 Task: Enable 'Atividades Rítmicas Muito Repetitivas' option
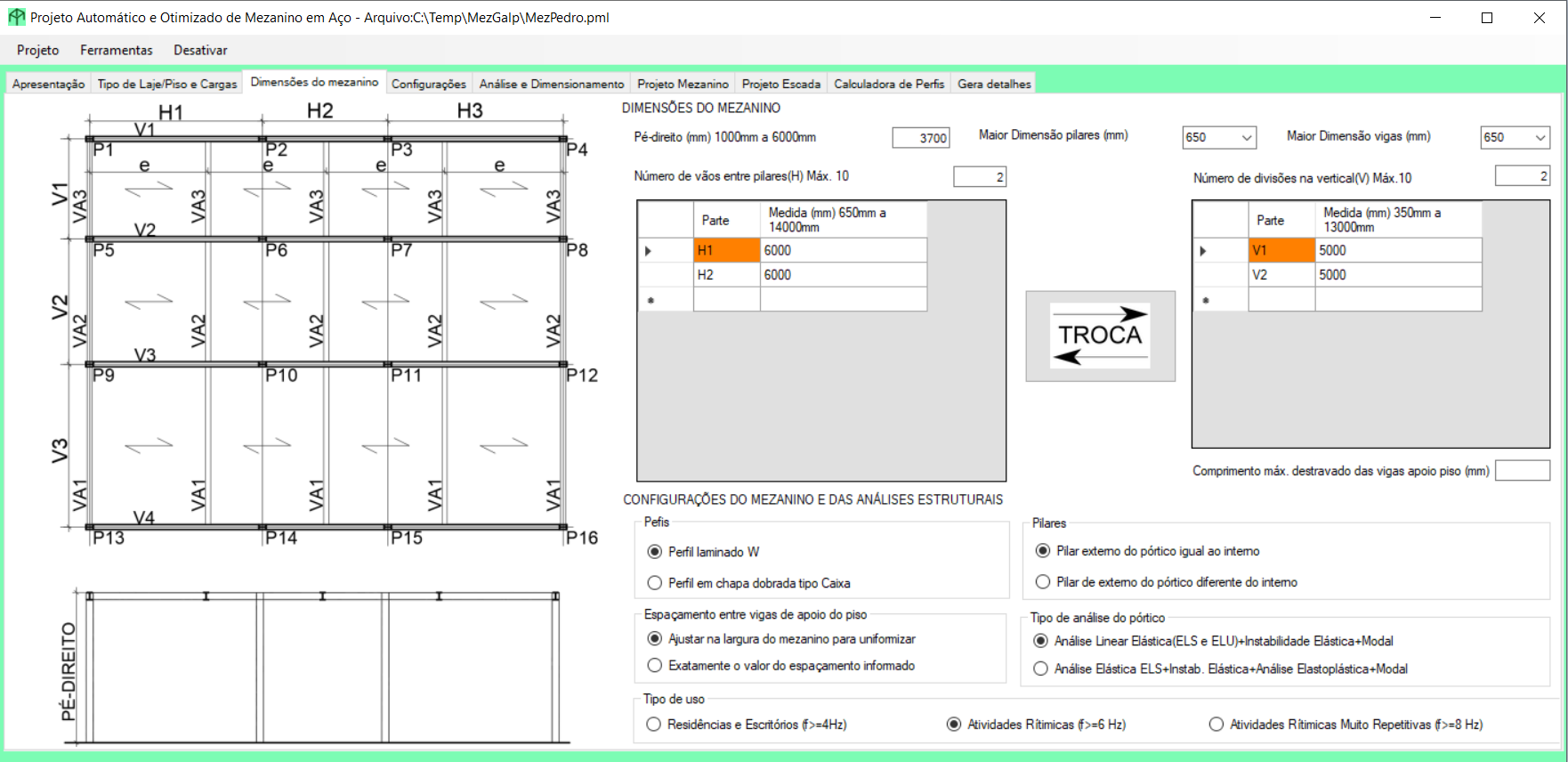pyautogui.click(x=1216, y=725)
